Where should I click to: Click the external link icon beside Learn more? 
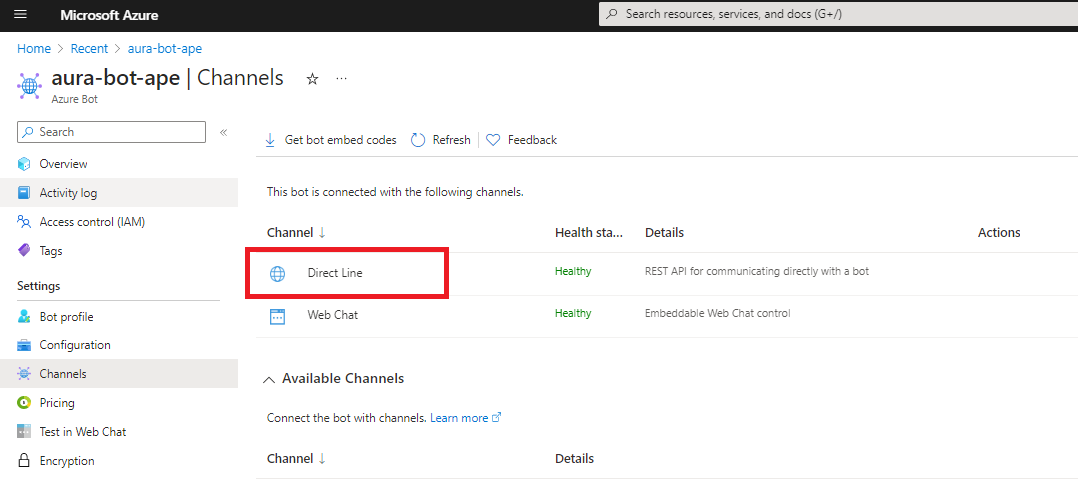[497, 417]
